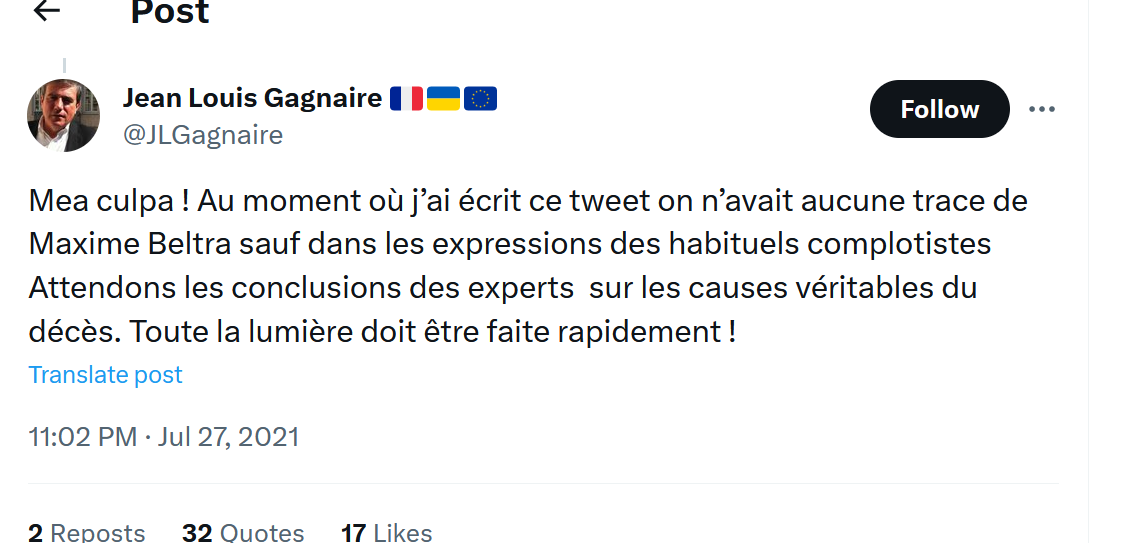The height and width of the screenshot is (543, 1134).
Task: Click the Ukrainian flag emoji beside the name
Action: click(443, 98)
